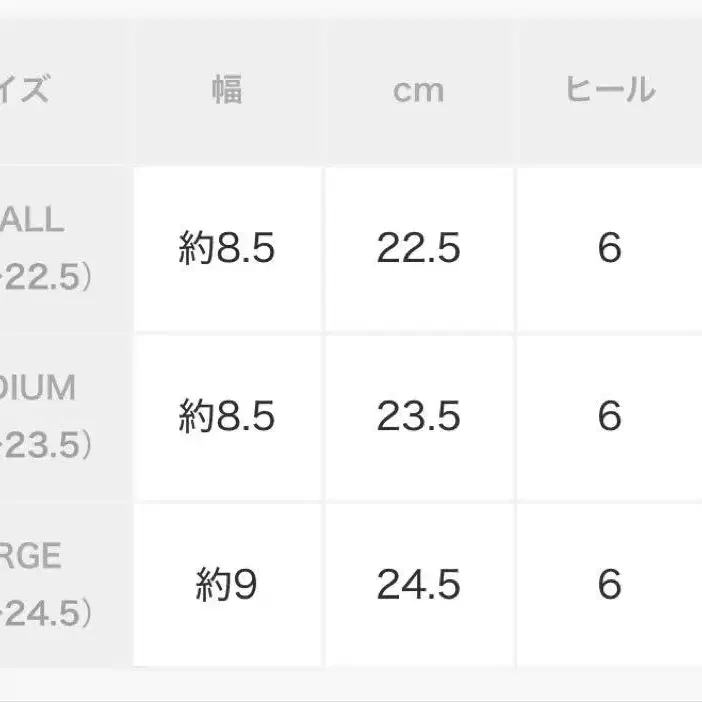Click heel value 6 in SMALL row

coord(609,248)
